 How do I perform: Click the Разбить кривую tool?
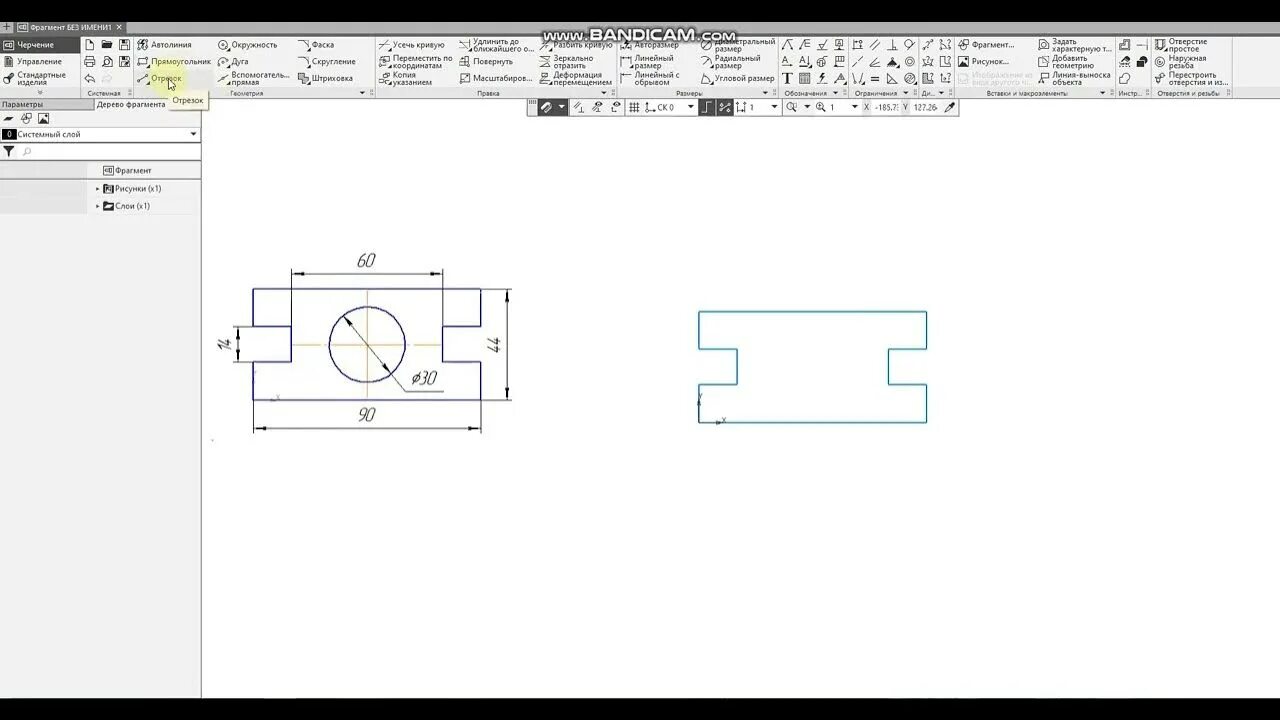click(576, 45)
